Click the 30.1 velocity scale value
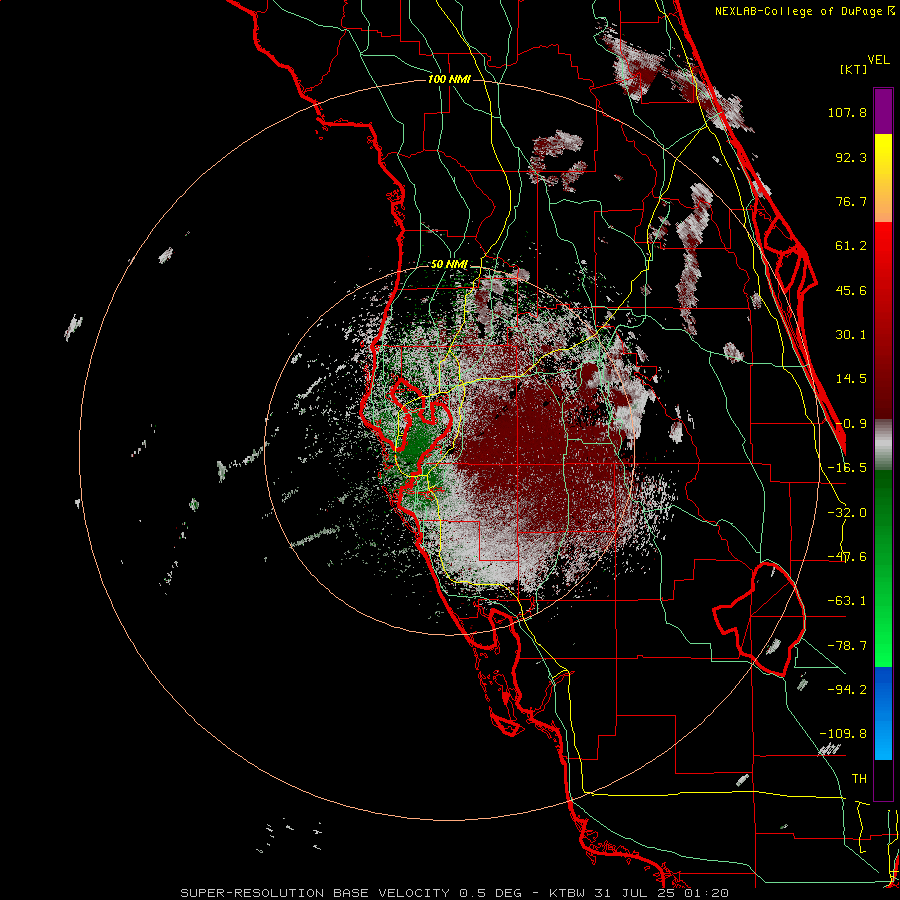 [x=851, y=335]
